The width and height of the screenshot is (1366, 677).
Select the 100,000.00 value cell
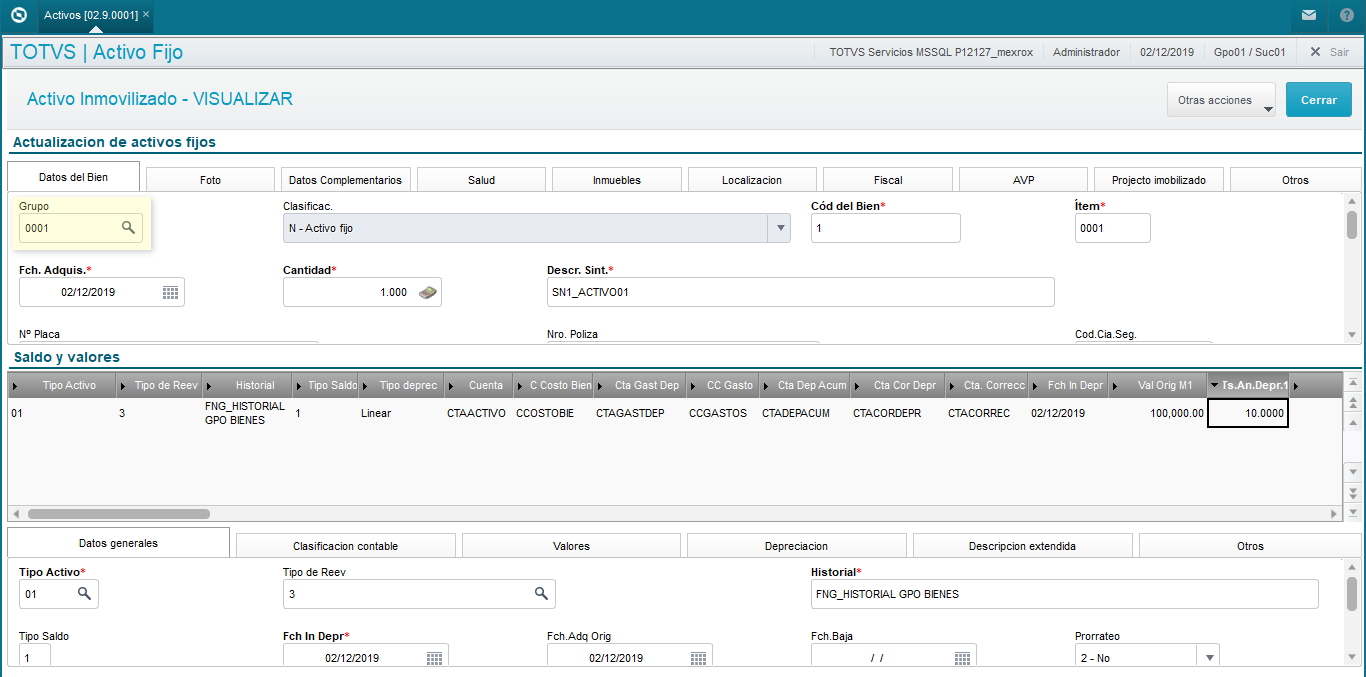point(1159,413)
